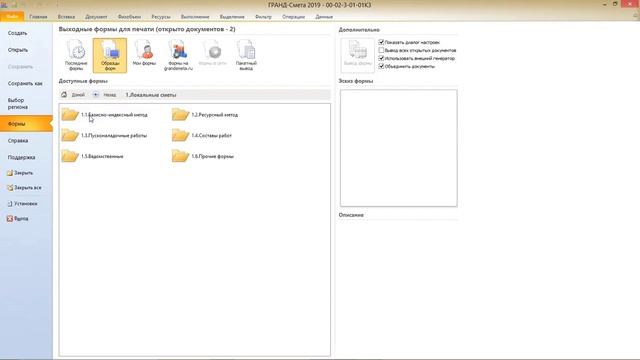The height and width of the screenshot is (360, 640).
Task: Toggle 'Объединить документы' checkbox
Action: [381, 66]
